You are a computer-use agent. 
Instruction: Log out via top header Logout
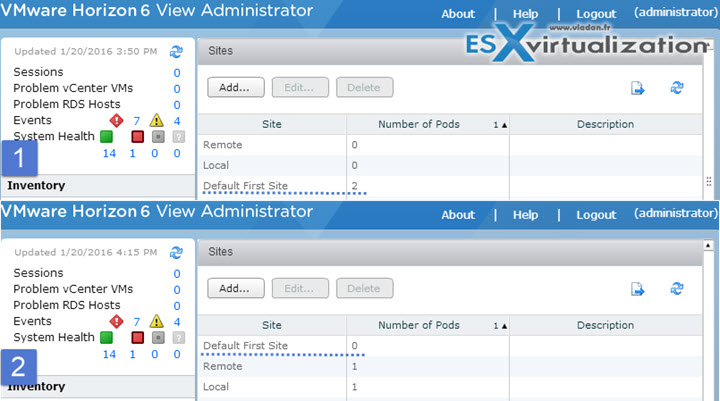pyautogui.click(x=596, y=14)
